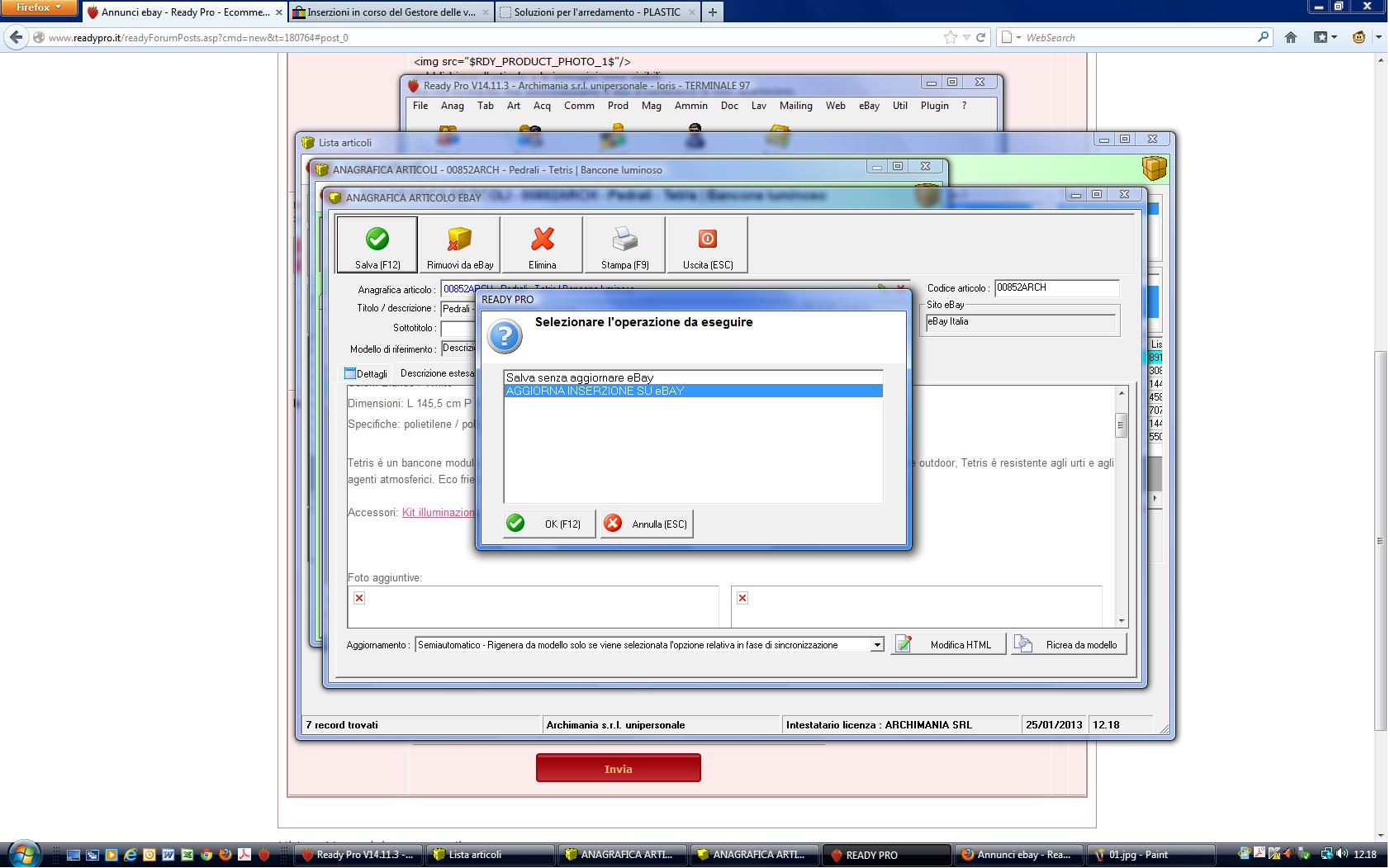Open the File menu in Ready Pro
1390x868 pixels.
click(420, 106)
